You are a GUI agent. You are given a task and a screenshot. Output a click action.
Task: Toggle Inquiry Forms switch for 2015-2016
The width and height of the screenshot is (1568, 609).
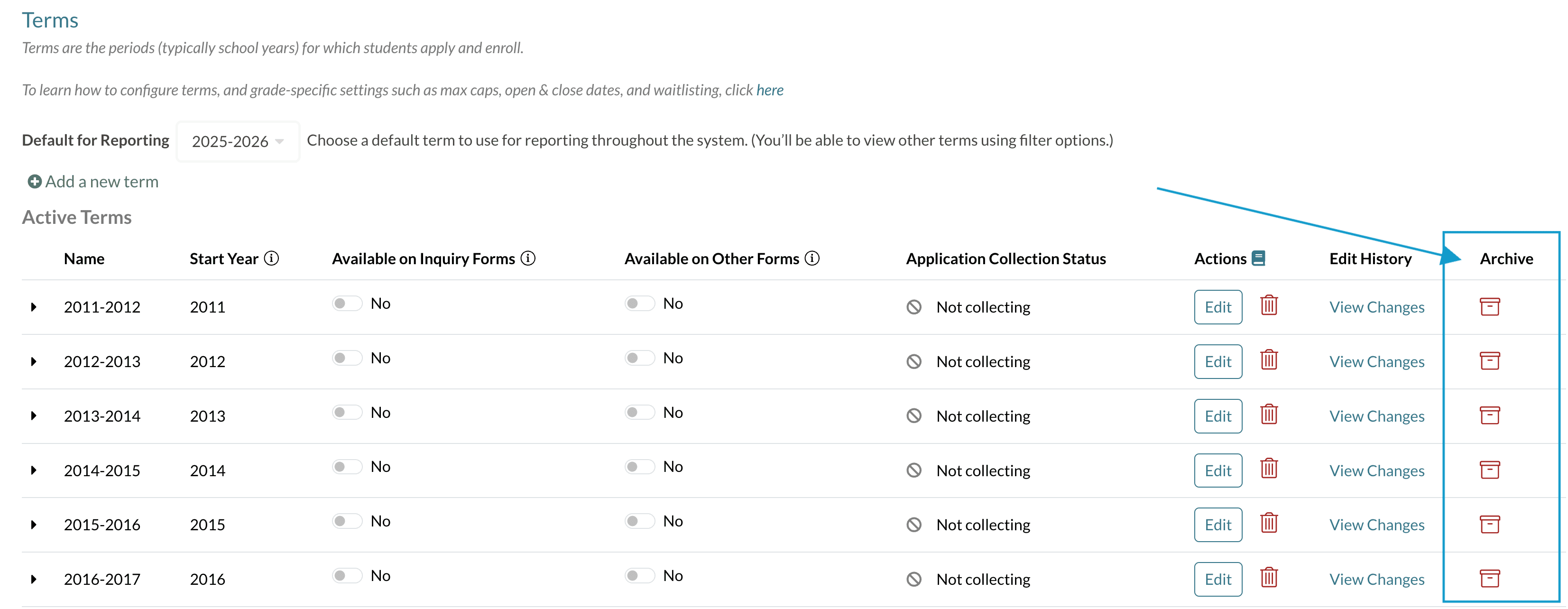click(347, 521)
